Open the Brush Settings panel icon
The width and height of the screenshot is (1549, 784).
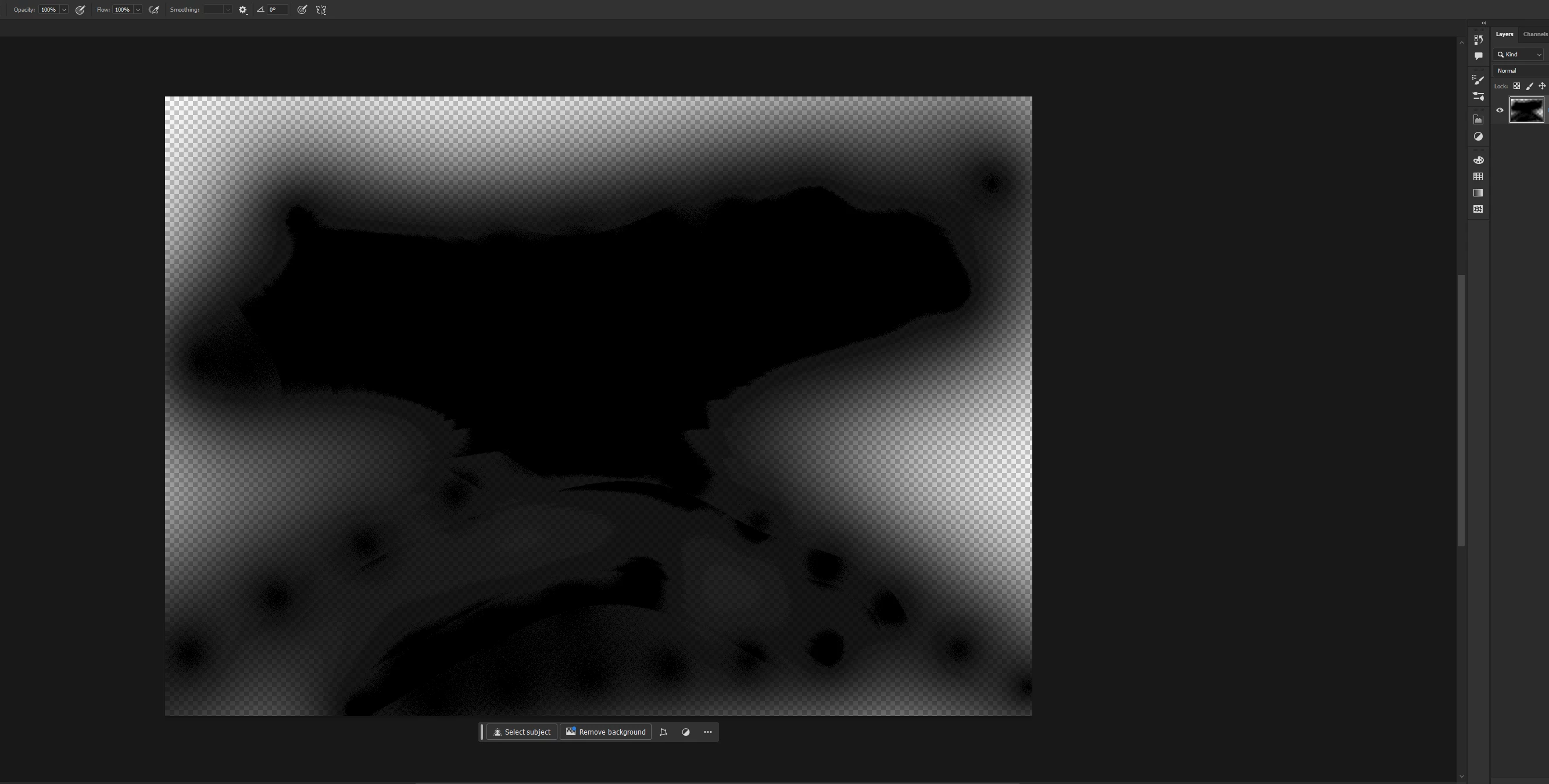[1478, 80]
